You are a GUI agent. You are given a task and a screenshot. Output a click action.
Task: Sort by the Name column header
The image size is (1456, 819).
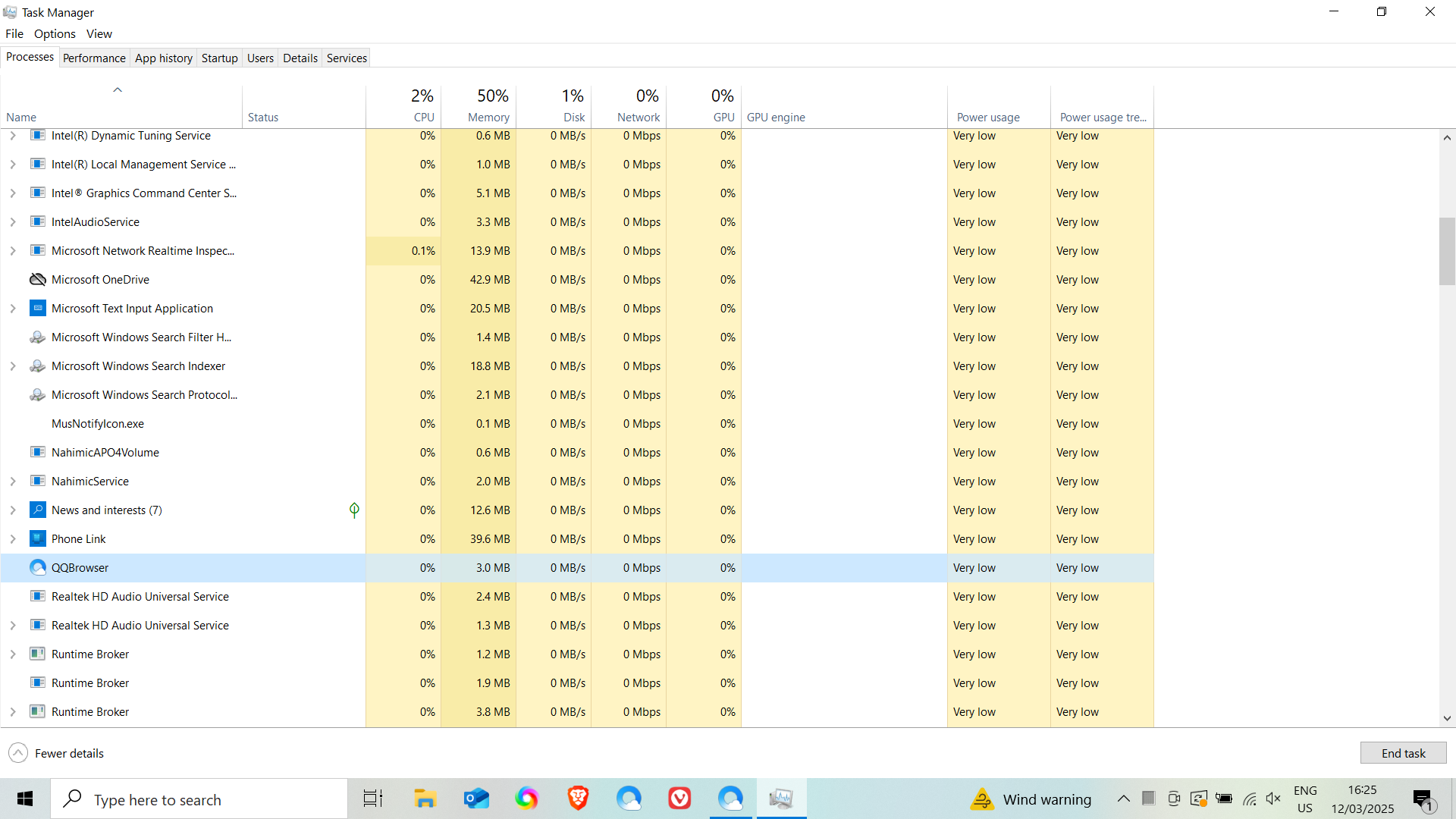pos(121,106)
